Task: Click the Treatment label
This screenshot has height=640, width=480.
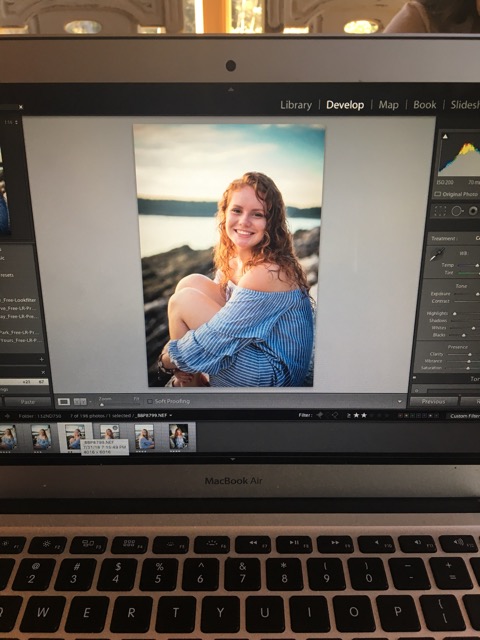Action: (x=444, y=238)
